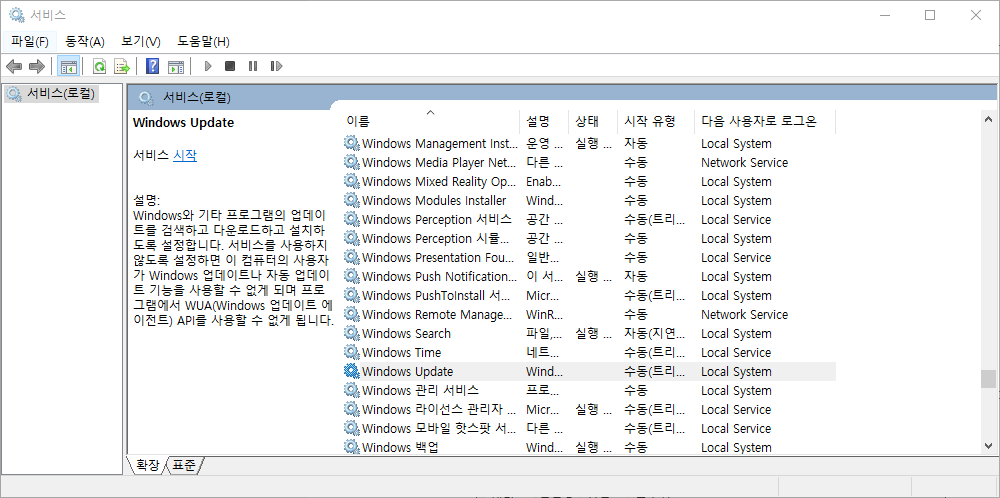Select Windows Presentation Fou... row
This screenshot has width=1000, height=498.
[589, 257]
